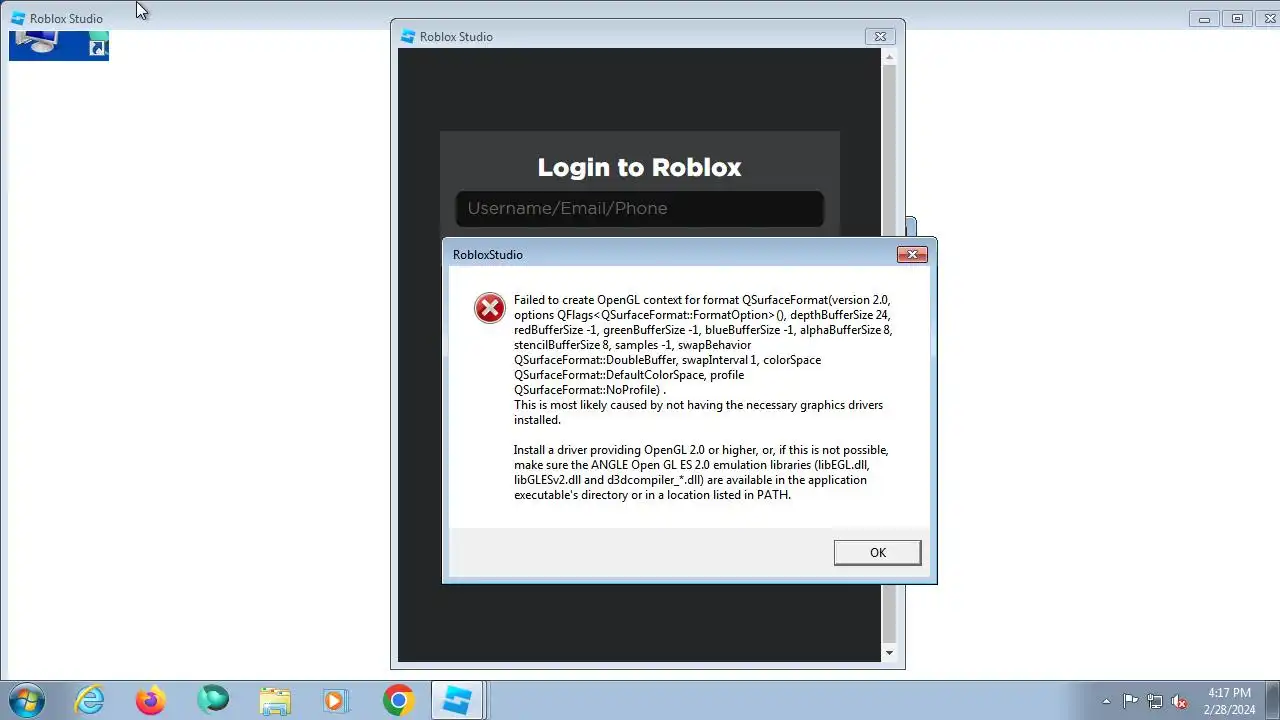The height and width of the screenshot is (720, 1280).
Task: Click the Roblox Studio logo in main titlebar
Action: point(18,18)
